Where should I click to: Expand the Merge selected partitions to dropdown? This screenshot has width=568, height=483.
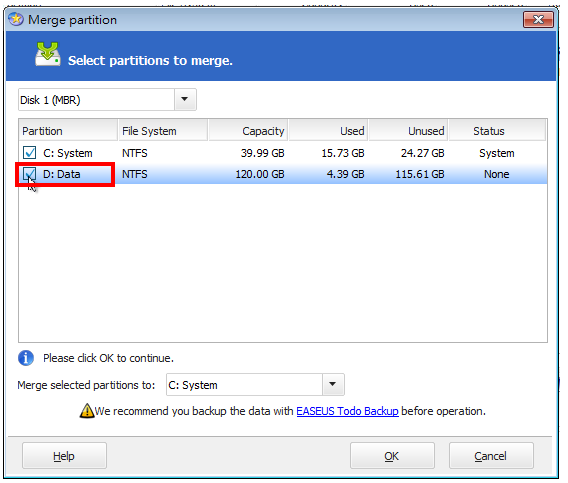pos(333,384)
